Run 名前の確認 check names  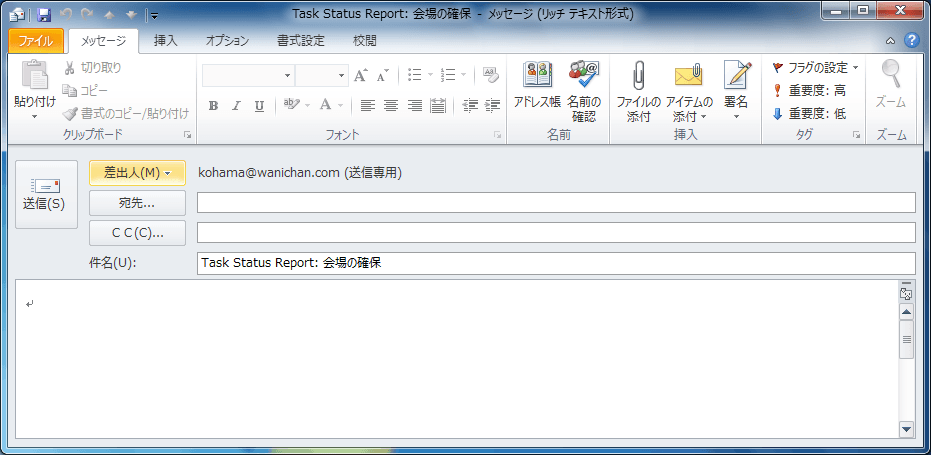click(584, 91)
